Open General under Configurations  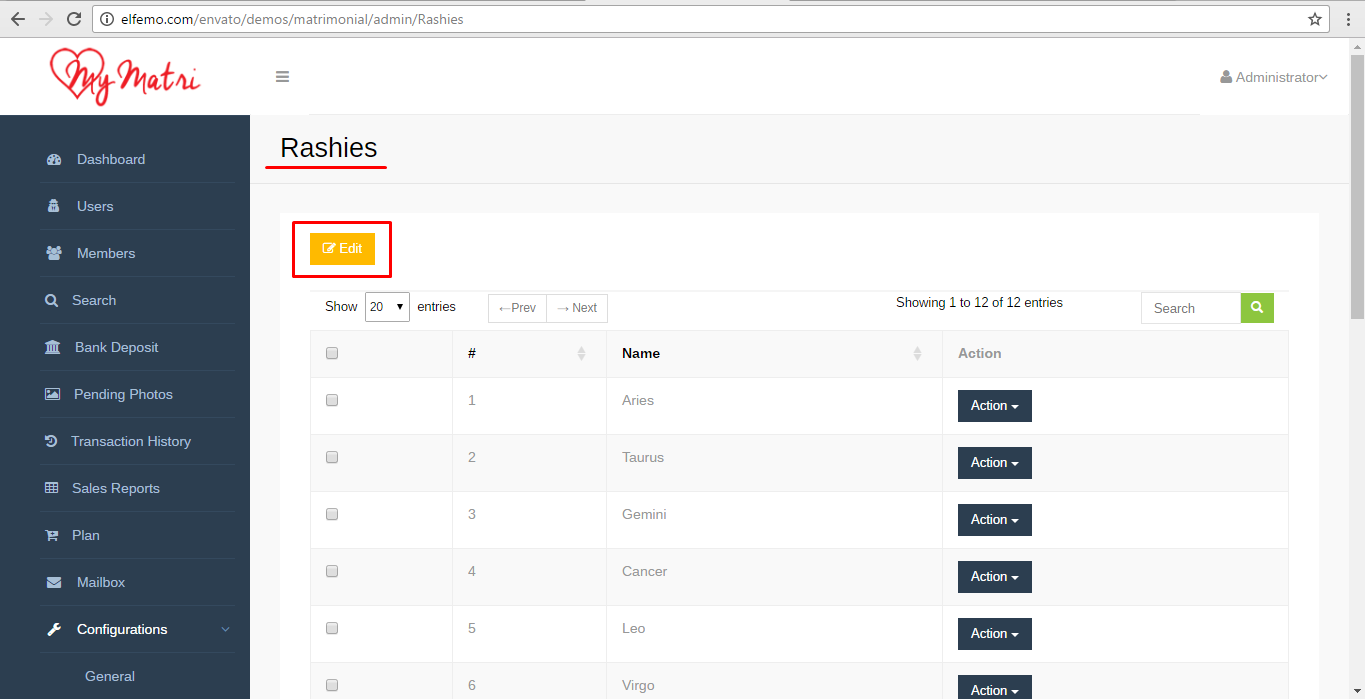pyautogui.click(x=110, y=677)
